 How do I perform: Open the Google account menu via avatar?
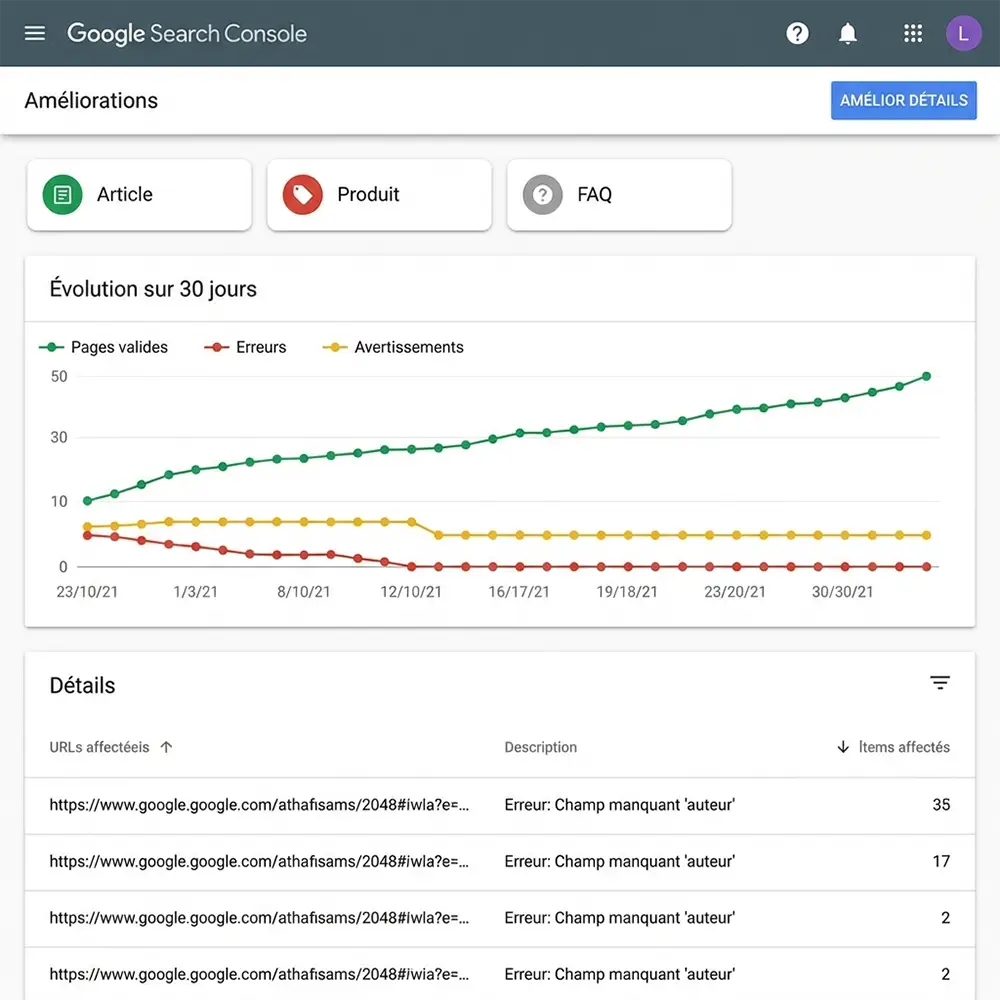963,33
